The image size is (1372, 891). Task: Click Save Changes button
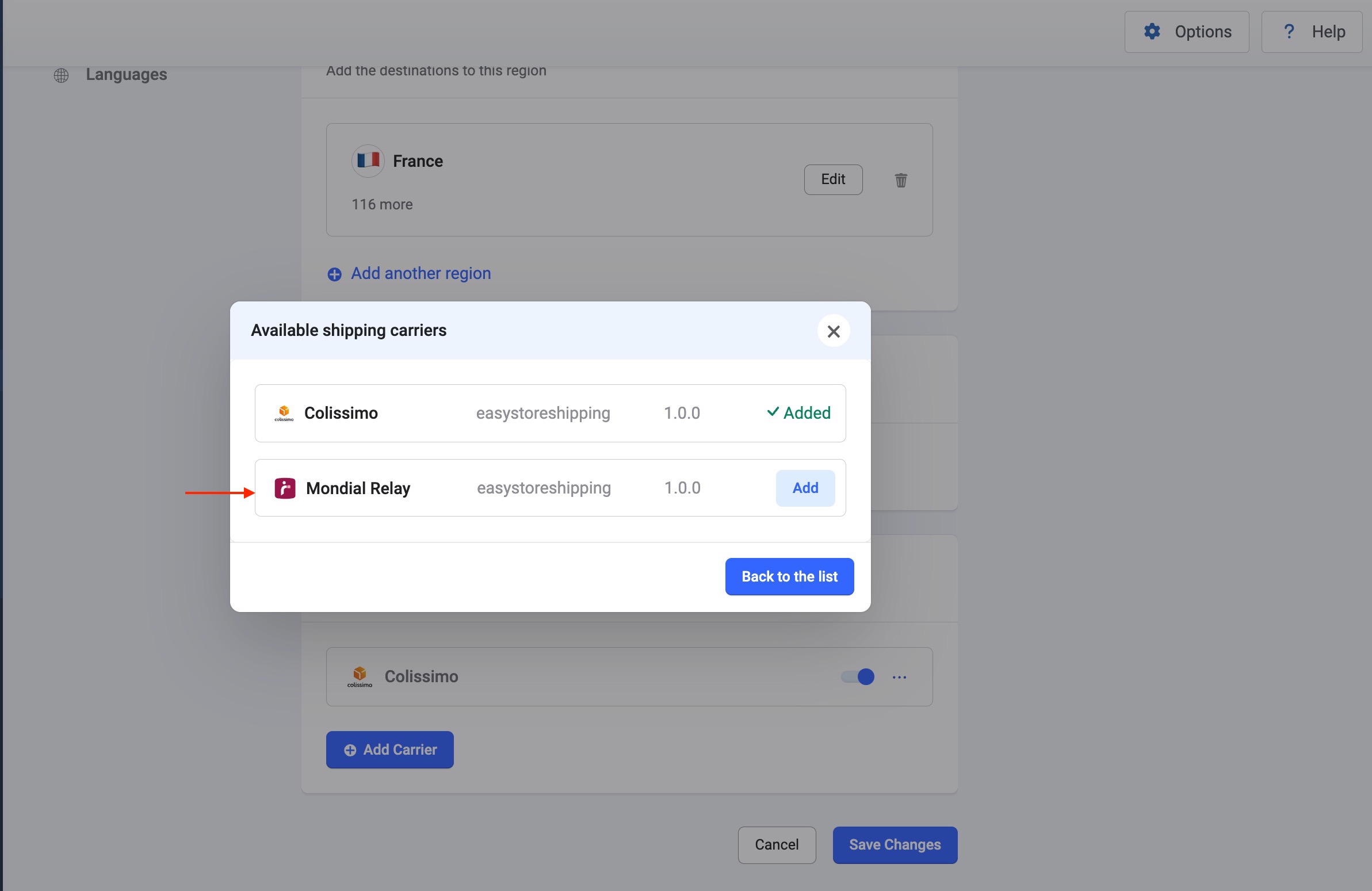coord(894,844)
